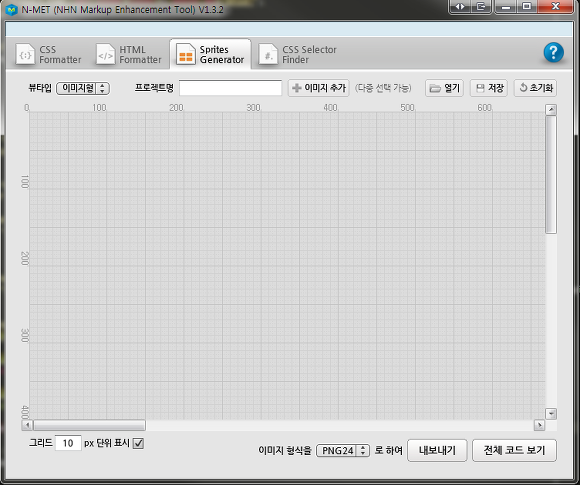Click the 이미지 추가 button
580x485 pixels.
click(318, 88)
